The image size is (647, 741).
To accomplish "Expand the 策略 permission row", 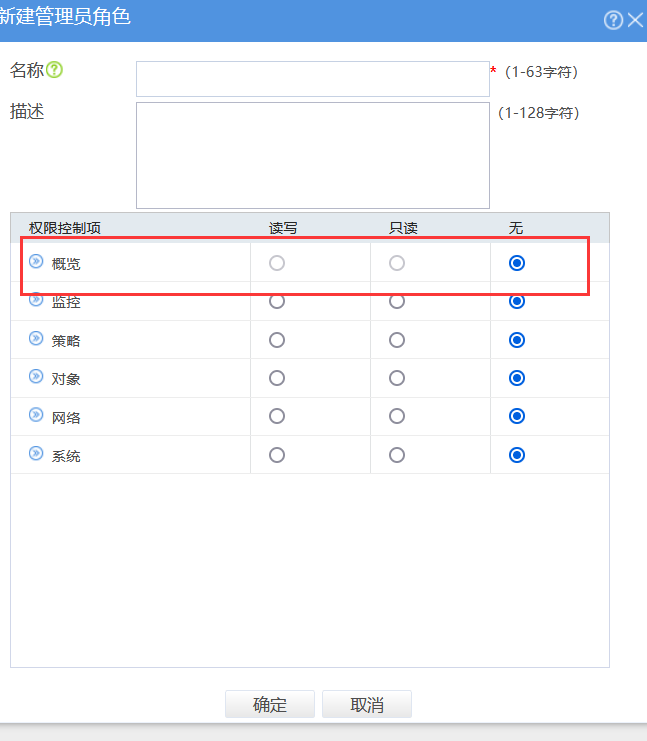I will (36, 339).
